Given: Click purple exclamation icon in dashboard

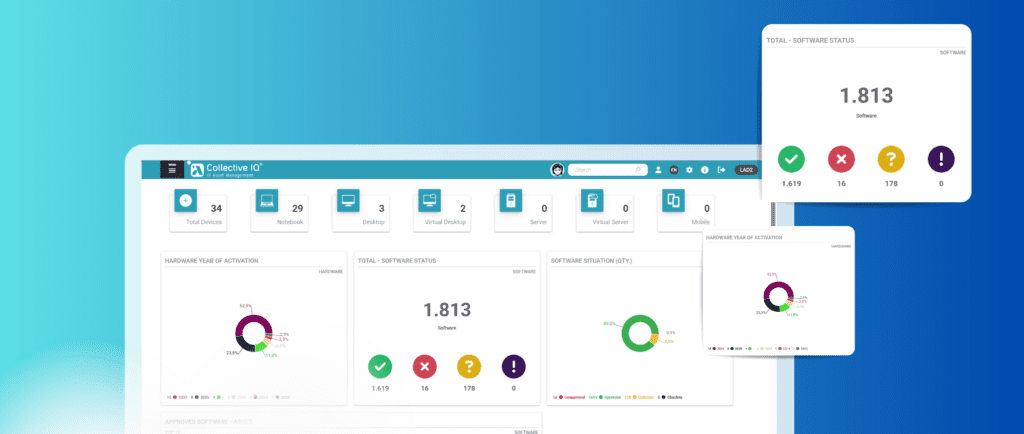Looking at the screenshot, I should [513, 367].
